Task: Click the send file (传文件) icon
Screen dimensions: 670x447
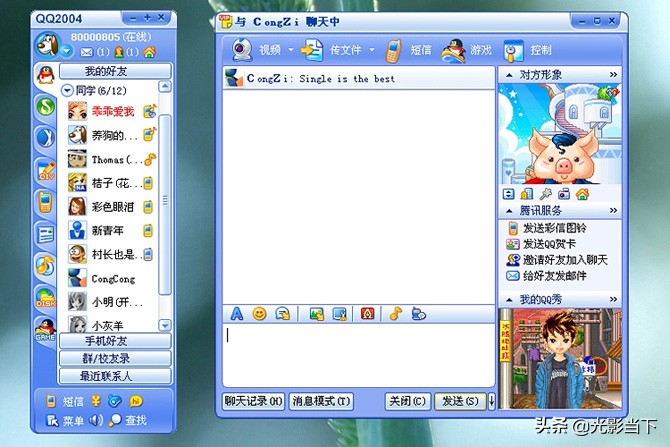Action: pos(311,50)
